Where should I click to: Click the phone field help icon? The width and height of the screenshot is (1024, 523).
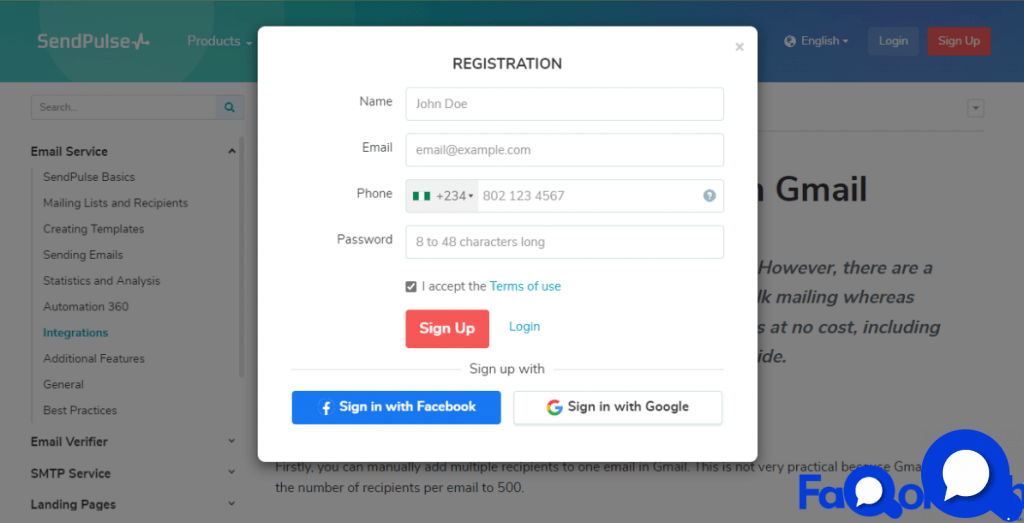(x=709, y=196)
